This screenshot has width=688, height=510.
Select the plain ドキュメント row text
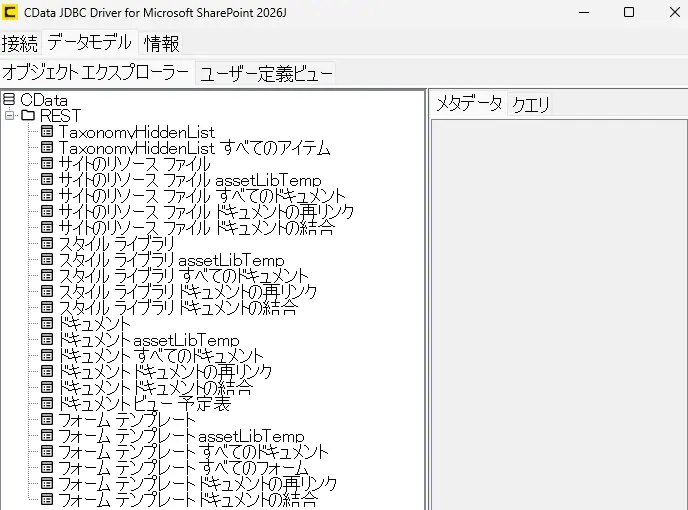coord(95,324)
